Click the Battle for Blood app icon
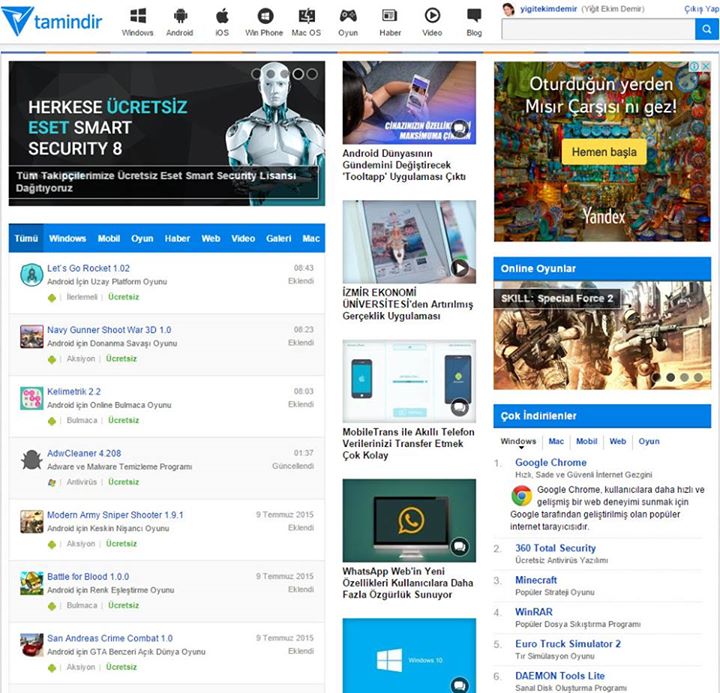720x693 pixels. click(x=32, y=583)
